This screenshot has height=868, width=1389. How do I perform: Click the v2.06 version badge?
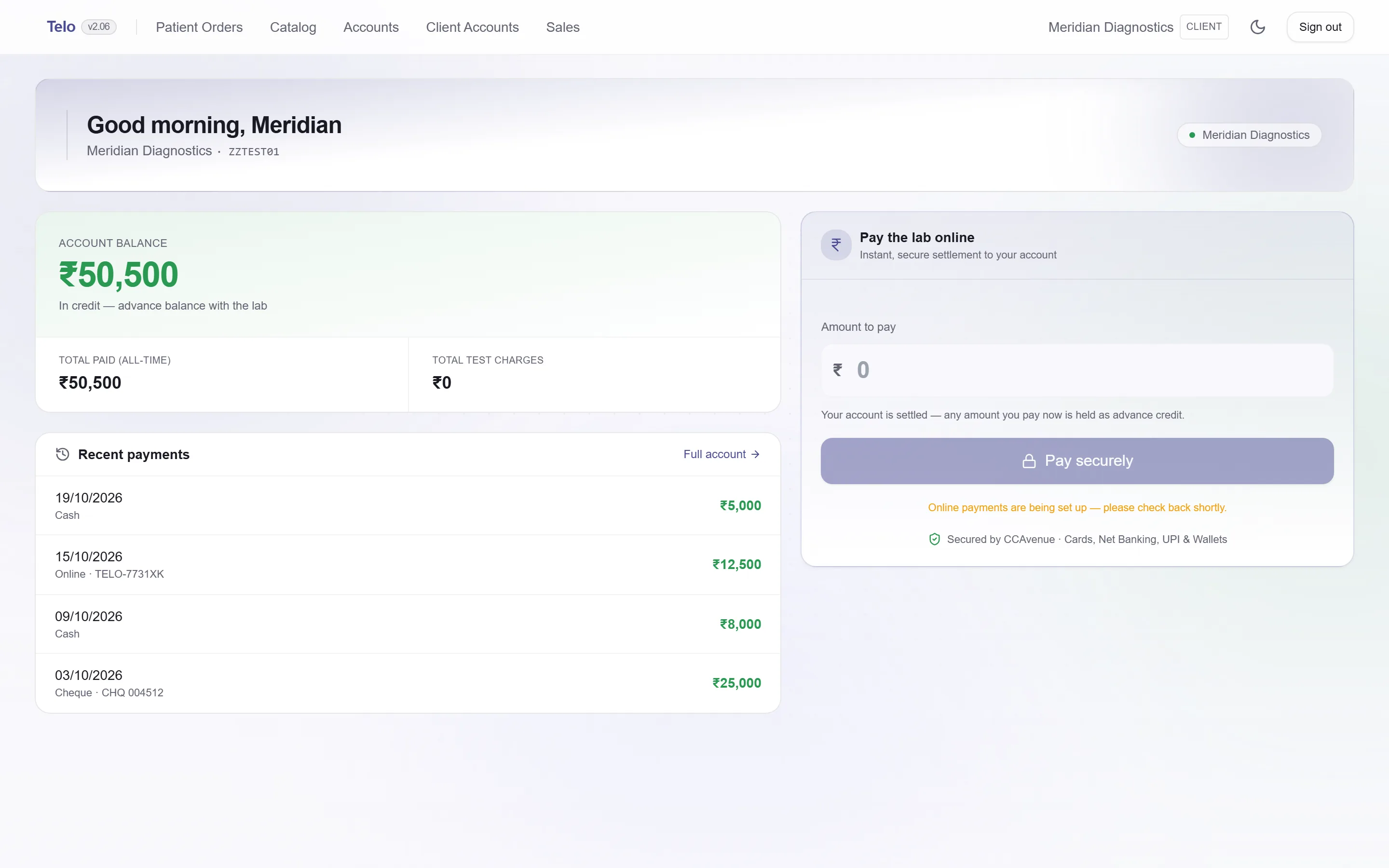(x=99, y=27)
